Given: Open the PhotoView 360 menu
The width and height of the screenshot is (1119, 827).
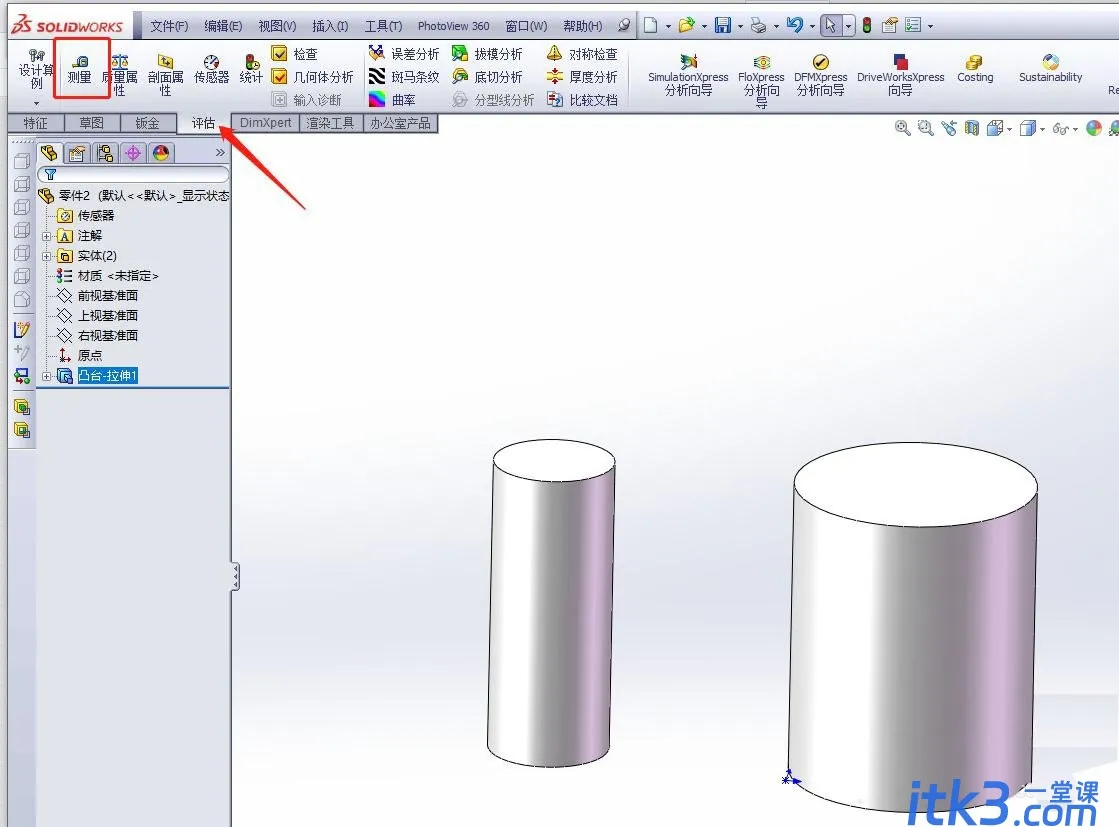Looking at the screenshot, I should (453, 26).
